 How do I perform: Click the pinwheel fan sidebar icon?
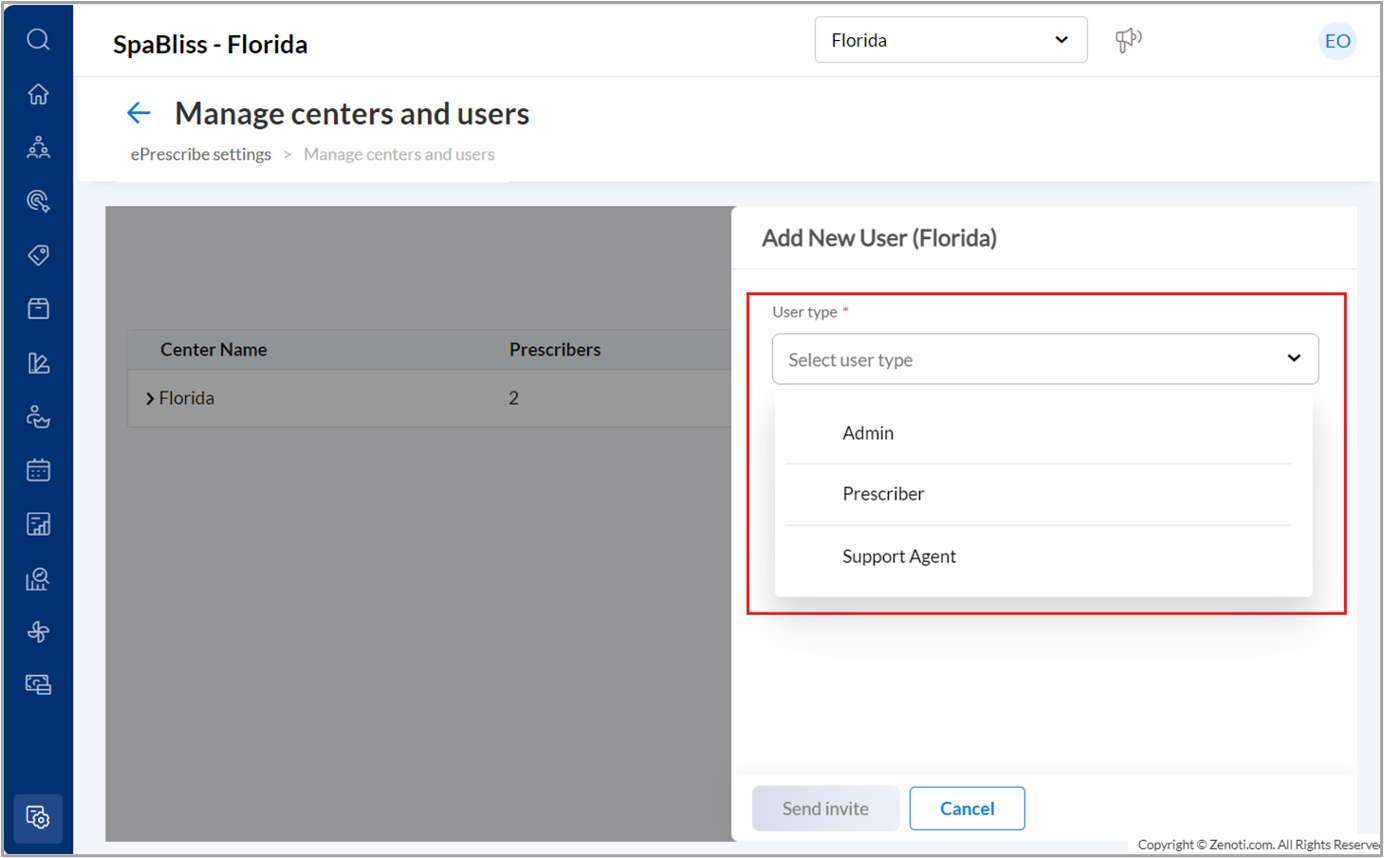coord(38,632)
